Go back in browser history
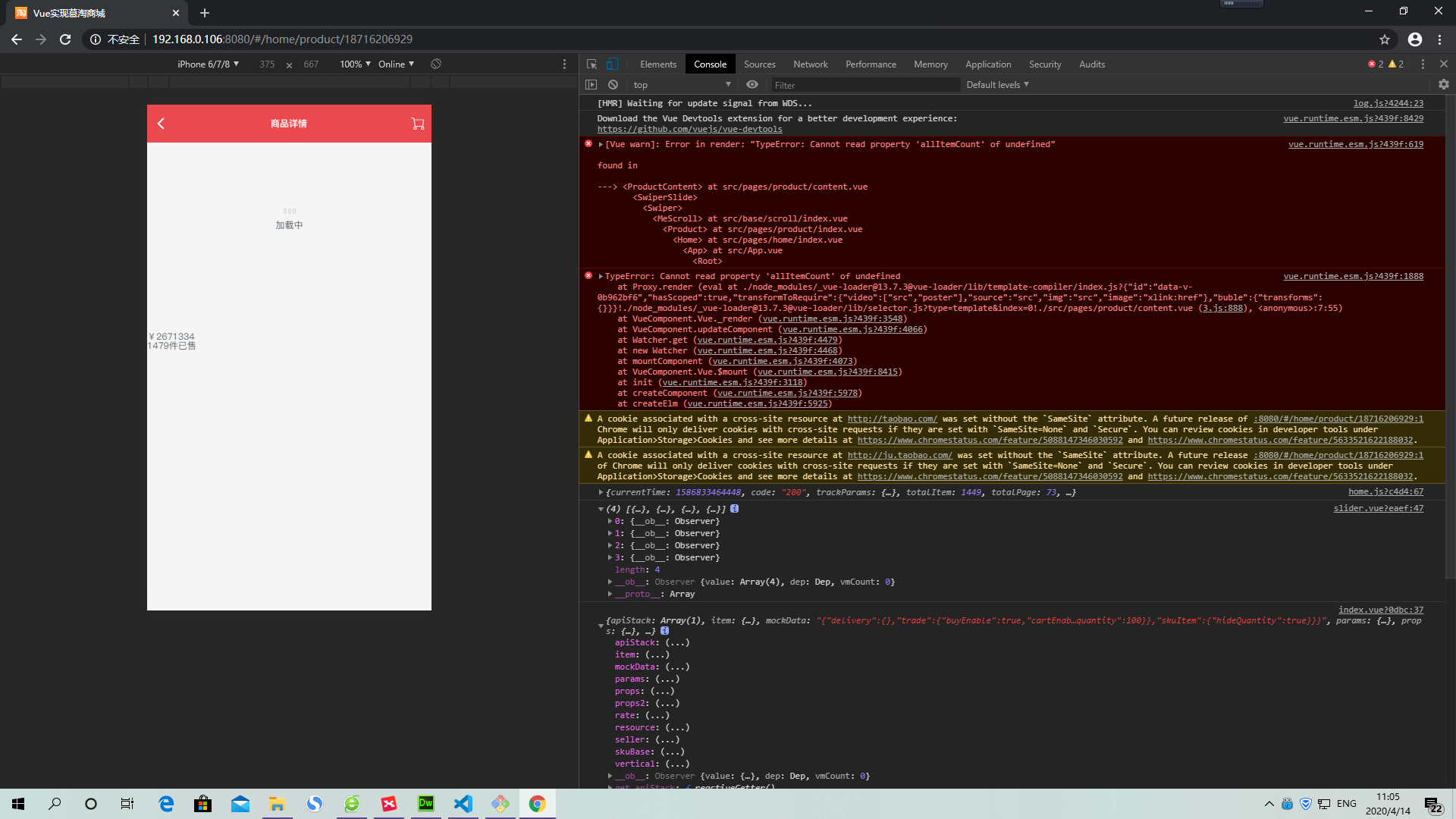Viewport: 1456px width, 819px height. click(17, 39)
